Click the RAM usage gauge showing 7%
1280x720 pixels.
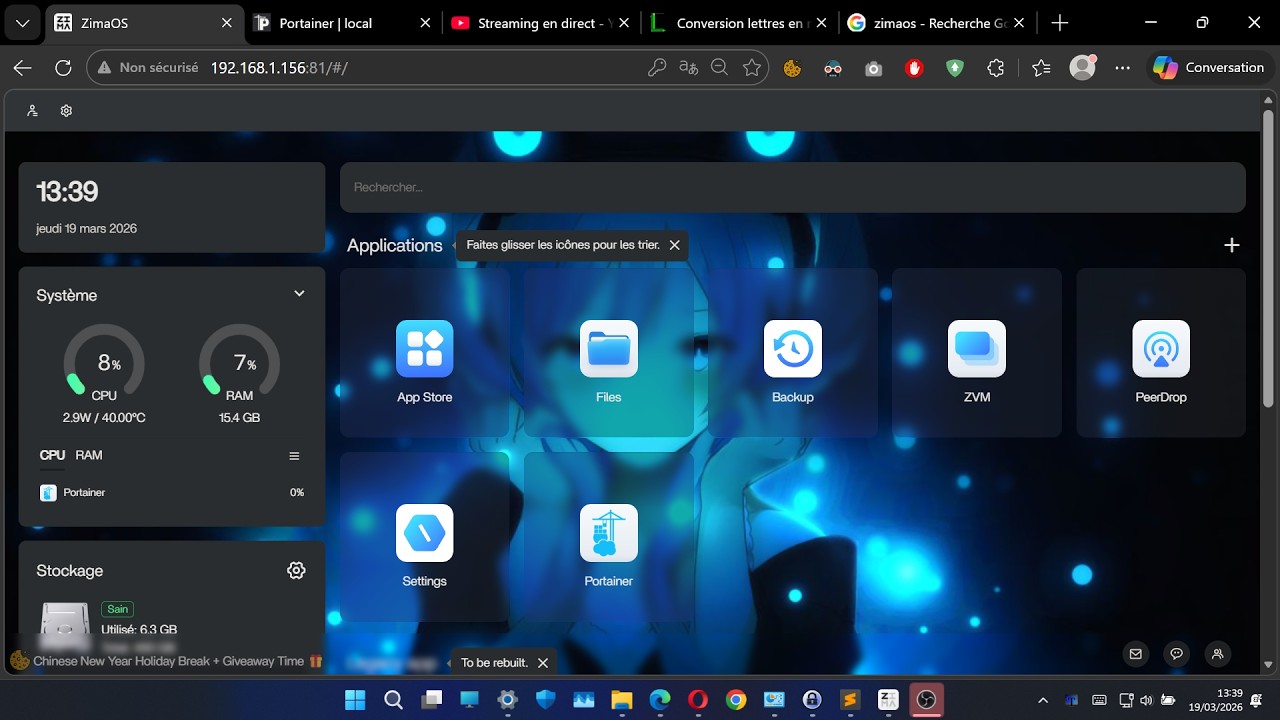[240, 363]
